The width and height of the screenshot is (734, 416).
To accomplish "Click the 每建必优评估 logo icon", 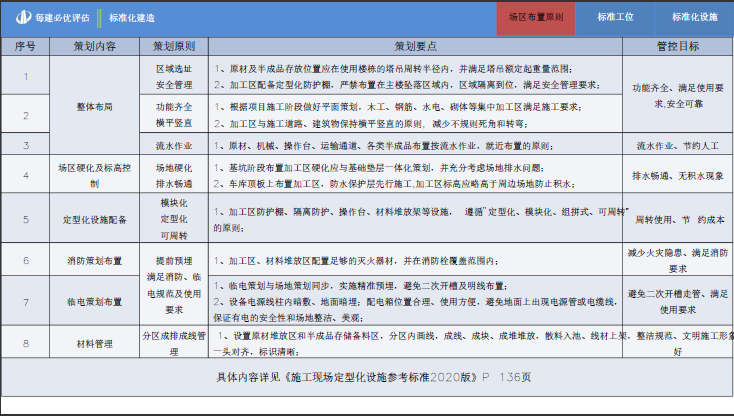I will [23, 18].
